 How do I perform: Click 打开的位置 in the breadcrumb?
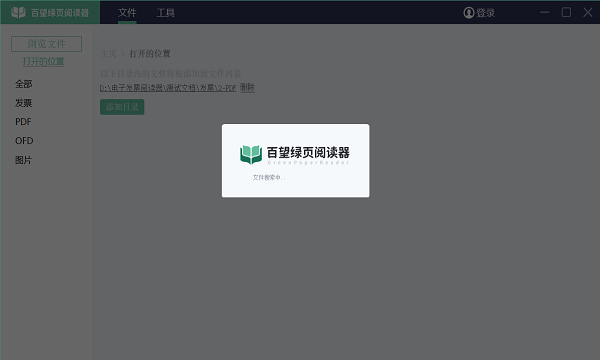150,54
